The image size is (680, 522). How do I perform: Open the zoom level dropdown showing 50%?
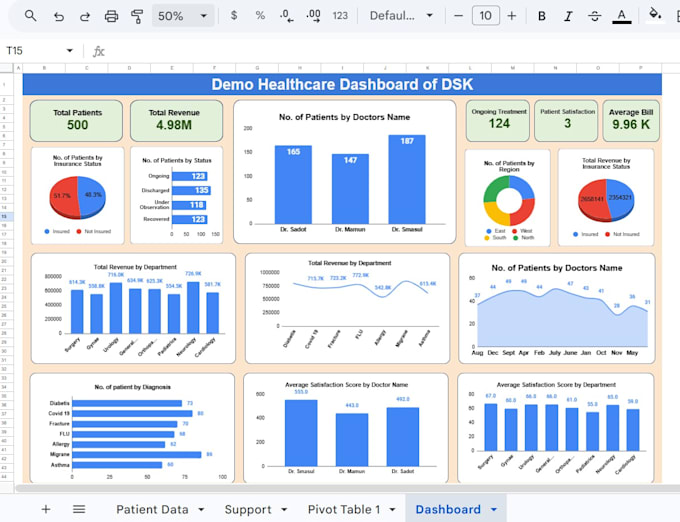point(183,16)
